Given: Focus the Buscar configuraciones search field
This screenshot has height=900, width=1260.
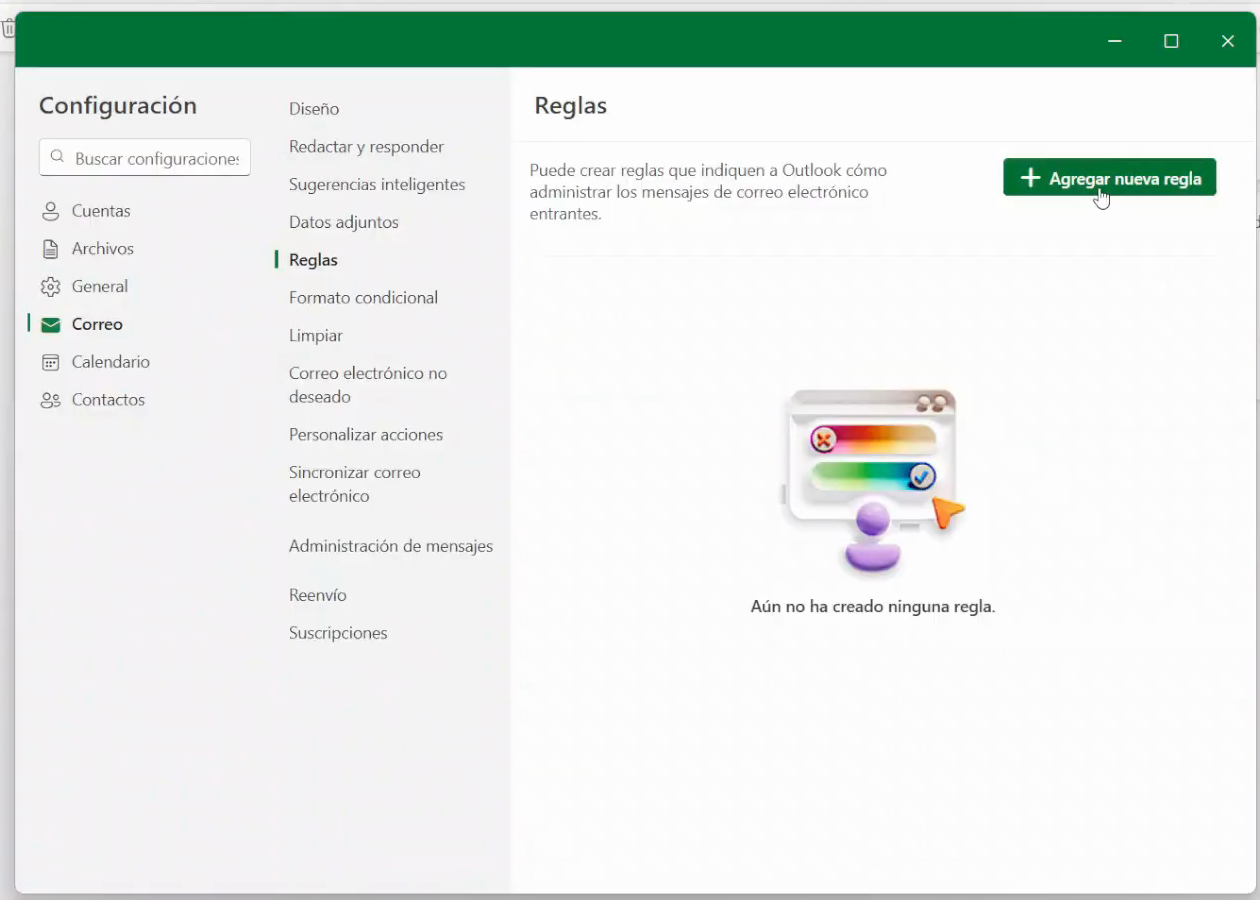Looking at the screenshot, I should click(145, 158).
